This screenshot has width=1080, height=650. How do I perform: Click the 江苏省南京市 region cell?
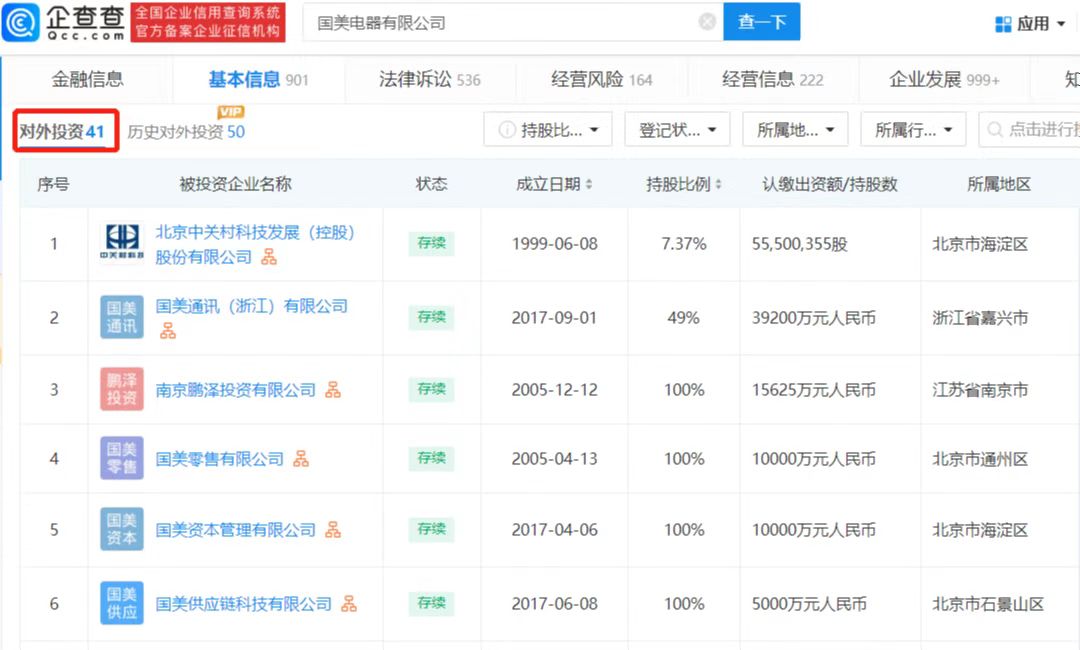click(x=980, y=390)
